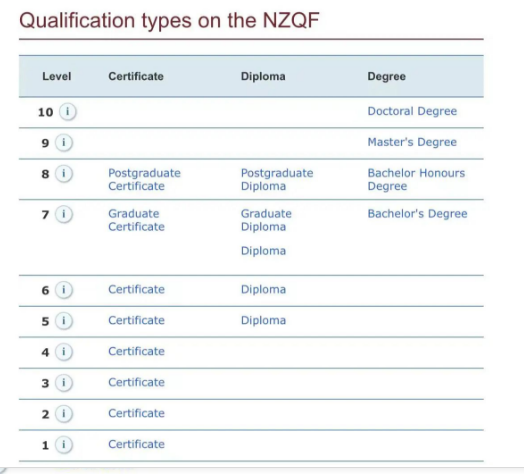Open the Postgraduate Certificate link
Image resolution: width=524 pixels, height=474 pixels.
click(144, 180)
